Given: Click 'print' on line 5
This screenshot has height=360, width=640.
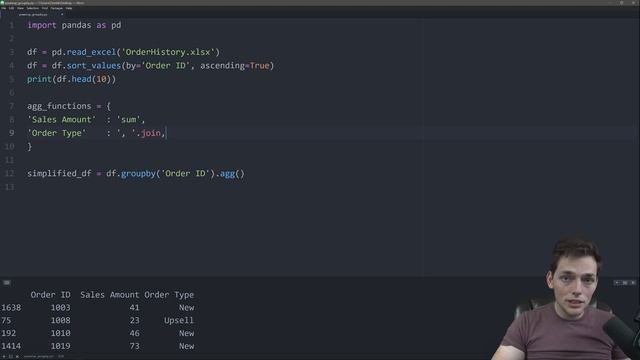Looking at the screenshot, I should pos(39,79).
